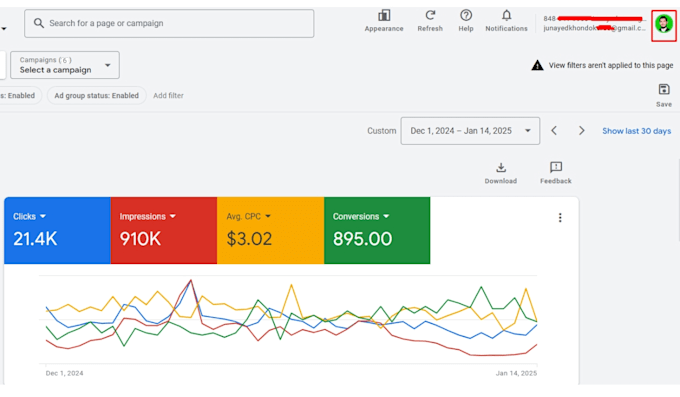Toggle the yellow Avg. CPC scorecard
This screenshot has width=680, height=397.
(x=271, y=230)
